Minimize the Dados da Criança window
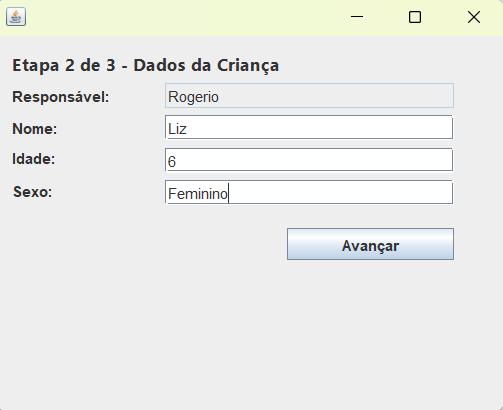This screenshot has width=503, height=410. click(x=357, y=17)
